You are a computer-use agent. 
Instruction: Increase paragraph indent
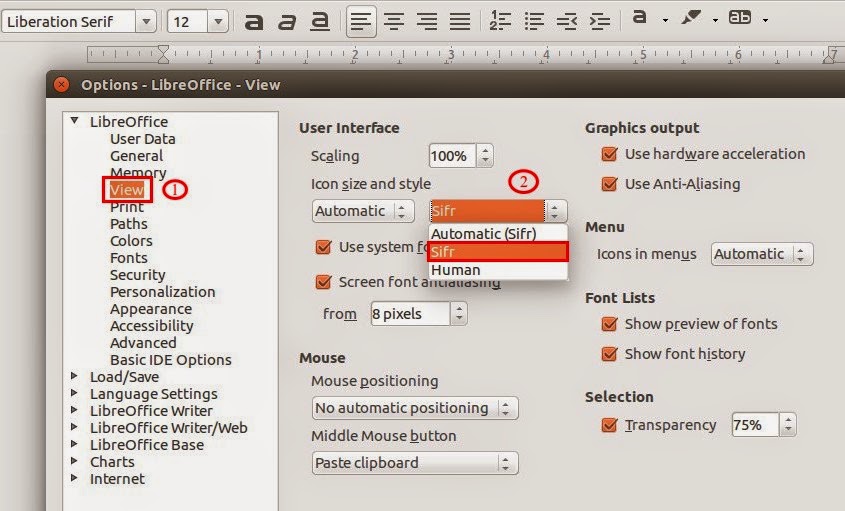point(600,22)
